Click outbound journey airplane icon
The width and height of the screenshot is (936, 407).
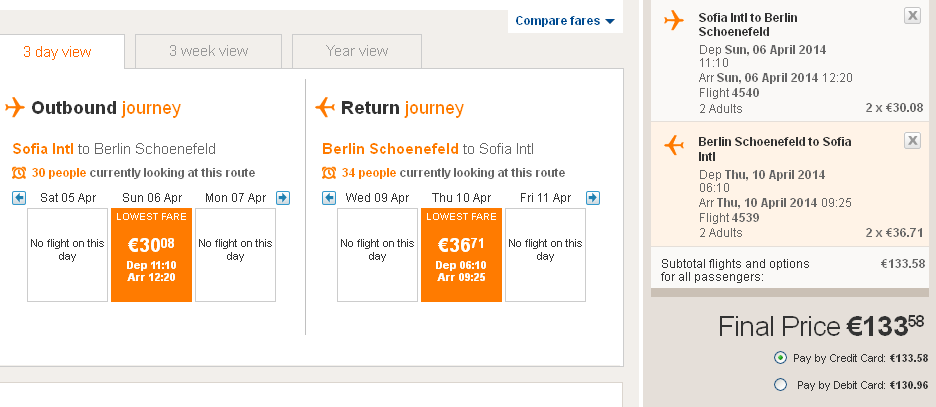(x=15, y=108)
